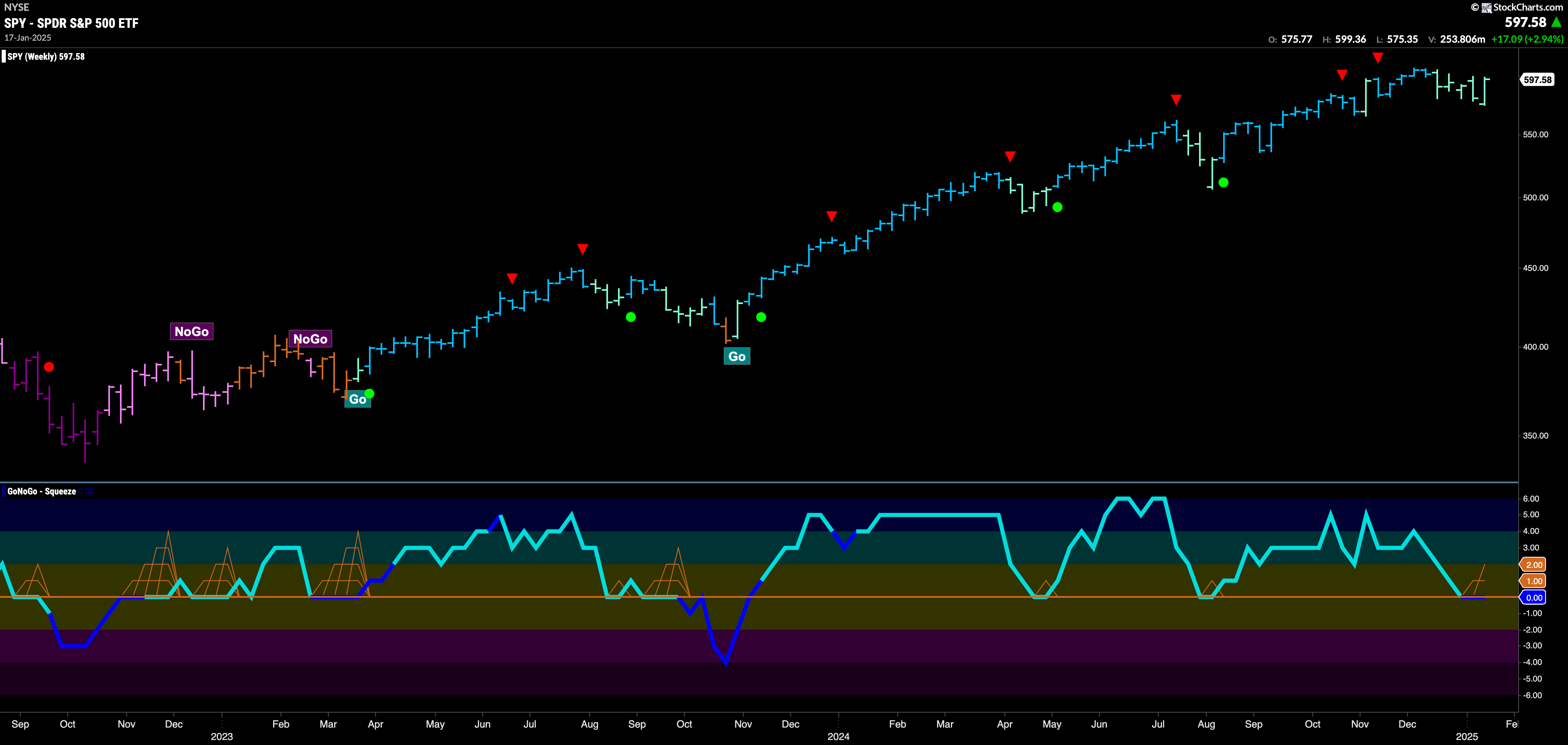1568x745 pixels.
Task: Click the green dot below late August 2023 bars
Action: (x=630, y=317)
